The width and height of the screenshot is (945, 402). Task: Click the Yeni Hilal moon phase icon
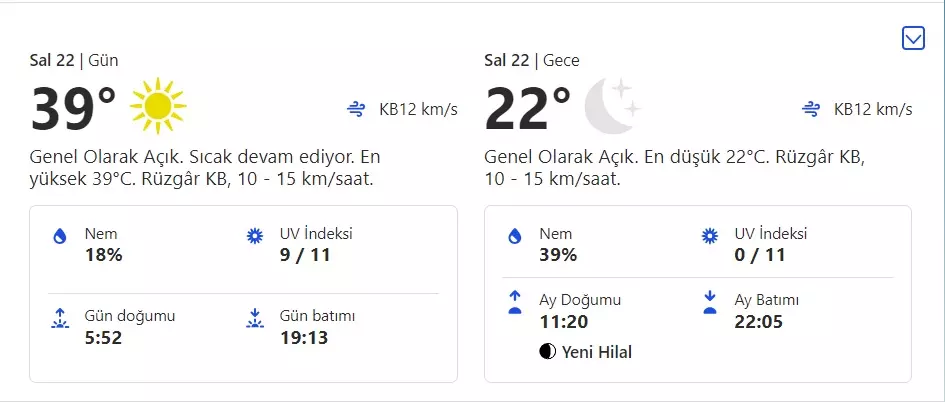(546, 352)
